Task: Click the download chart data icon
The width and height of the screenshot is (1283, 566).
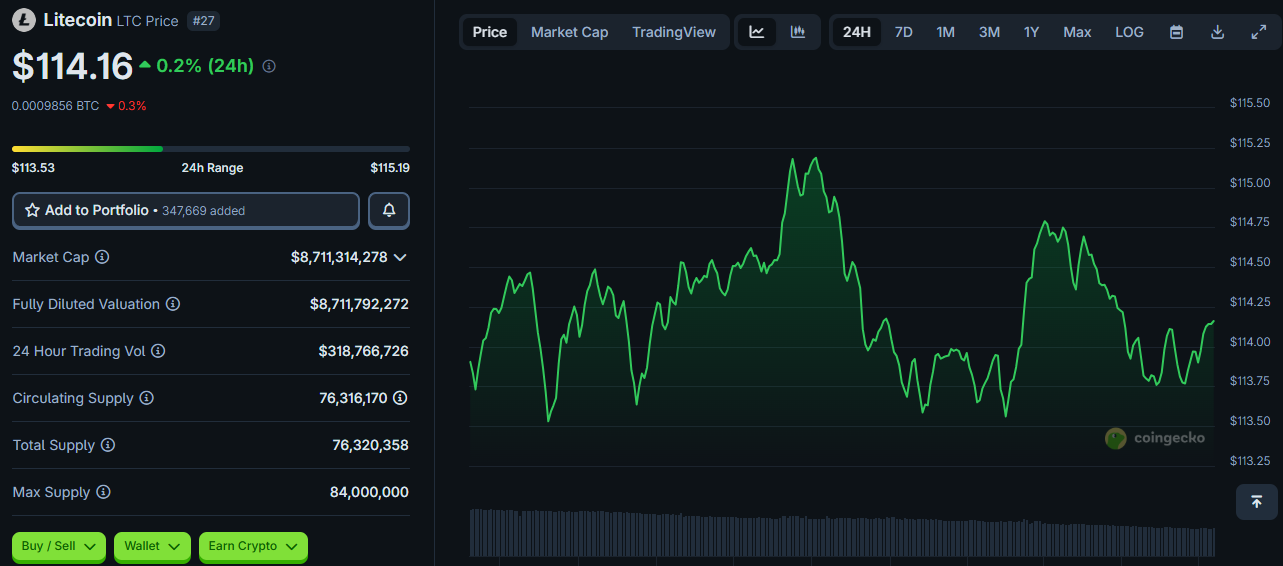Action: pos(1217,32)
